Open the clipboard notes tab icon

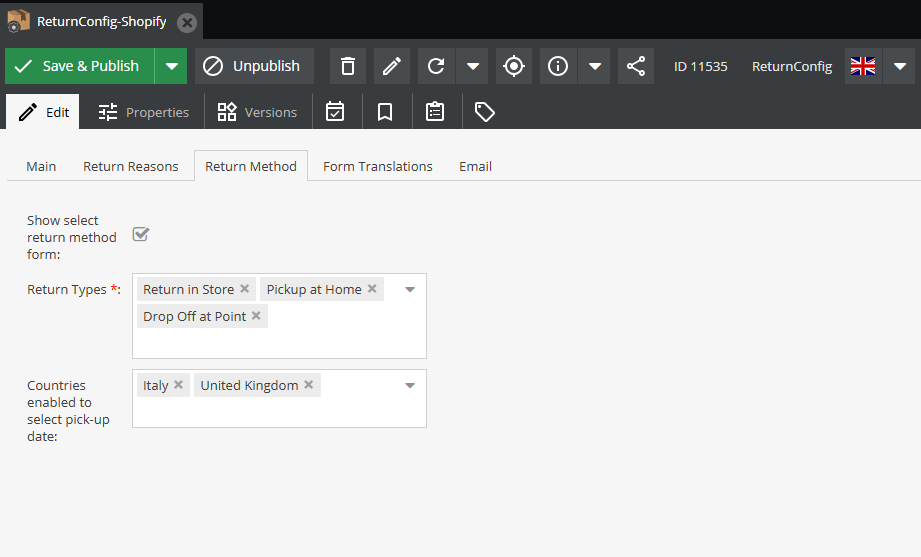point(435,112)
